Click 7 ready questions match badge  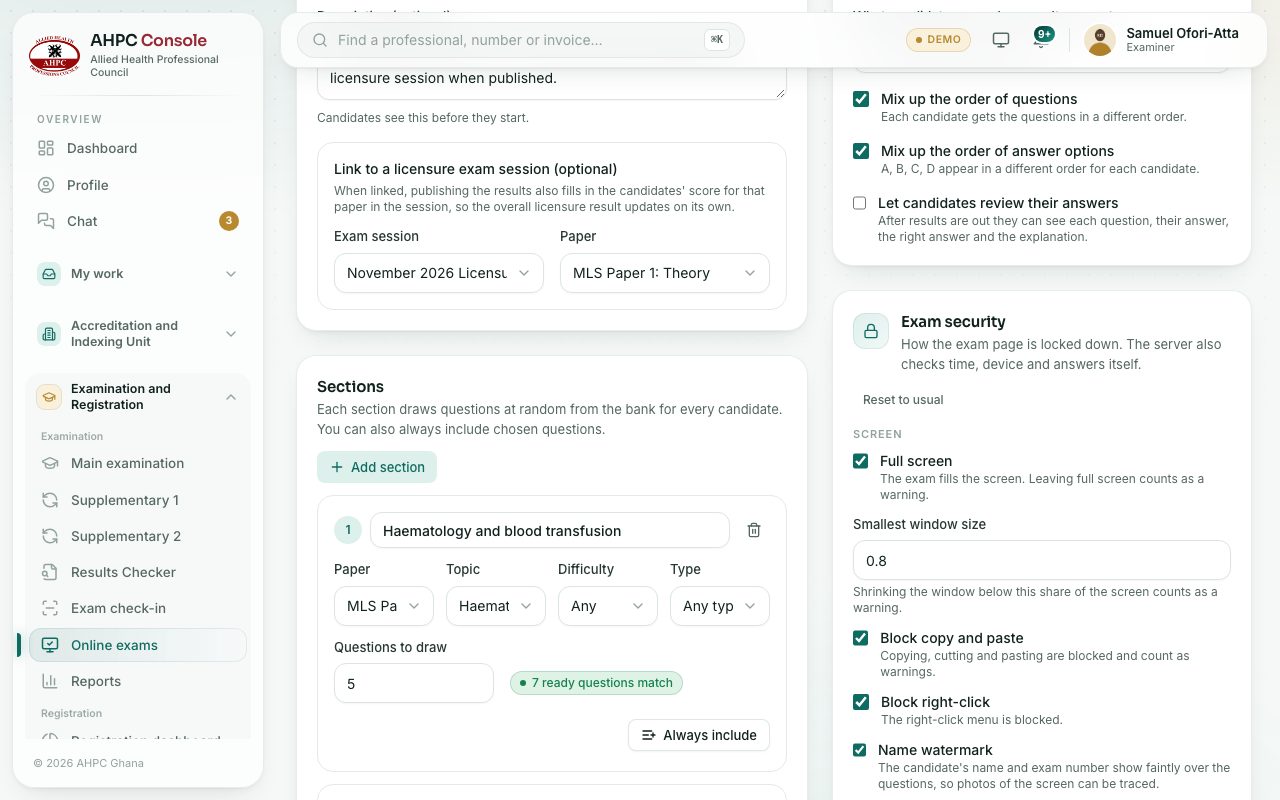pyautogui.click(x=596, y=683)
